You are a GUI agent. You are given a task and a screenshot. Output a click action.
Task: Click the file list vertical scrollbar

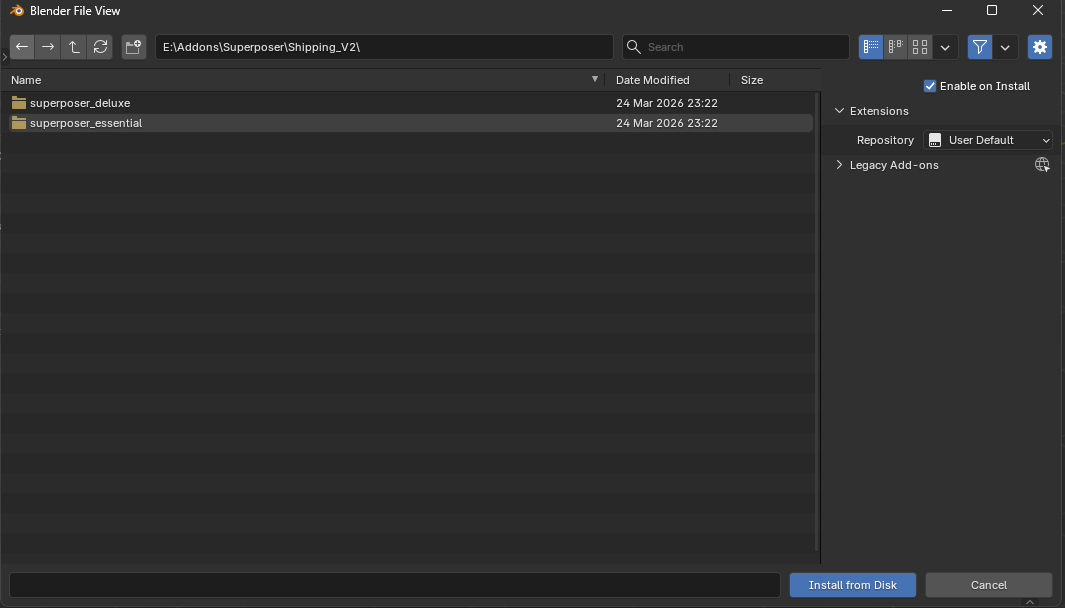(816, 323)
